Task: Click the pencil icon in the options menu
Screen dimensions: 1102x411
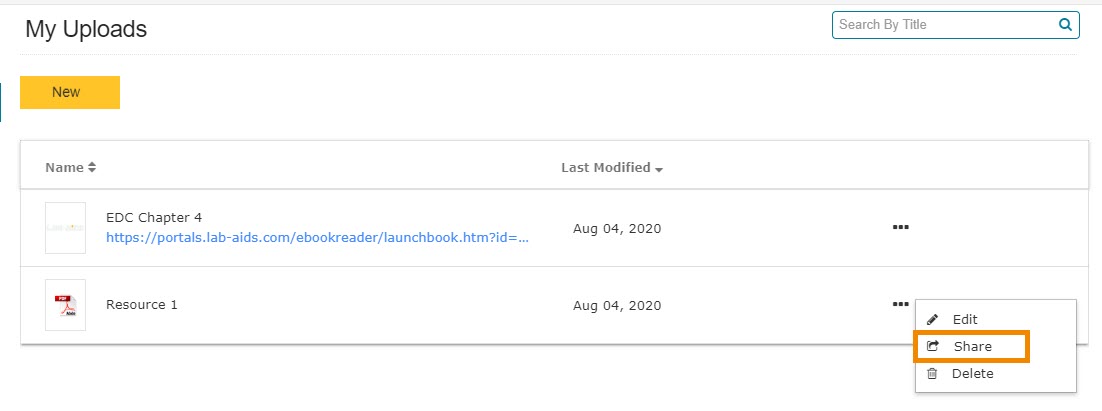Action: 933,320
